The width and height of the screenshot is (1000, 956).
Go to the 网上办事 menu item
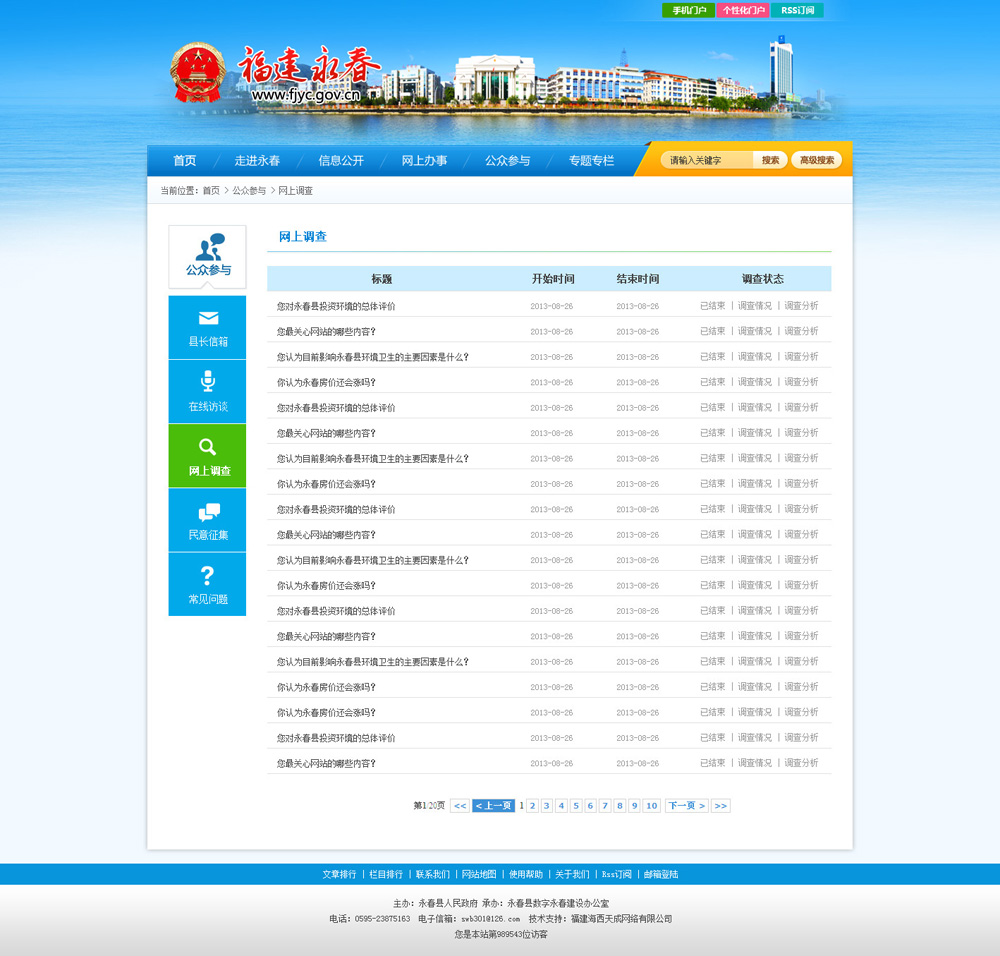(424, 161)
